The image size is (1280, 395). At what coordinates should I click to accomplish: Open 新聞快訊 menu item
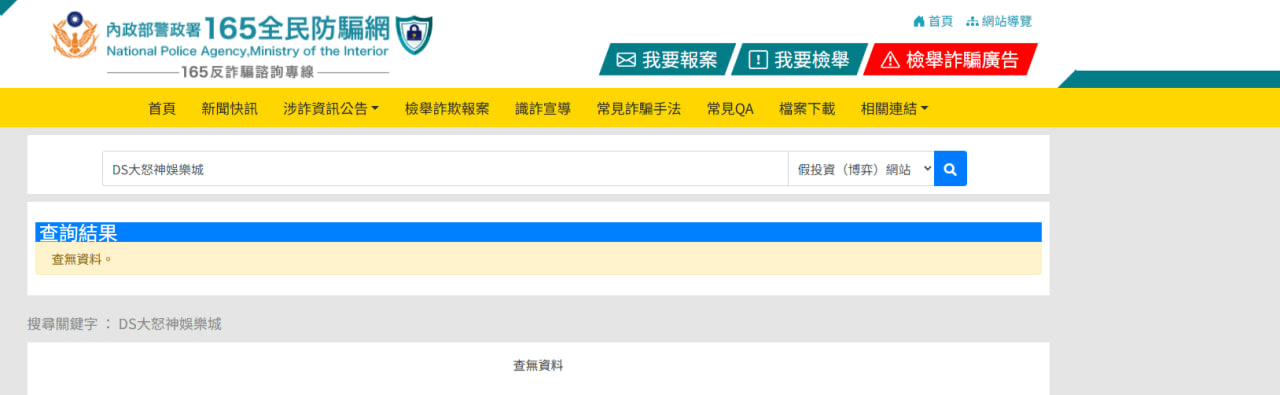tap(229, 109)
